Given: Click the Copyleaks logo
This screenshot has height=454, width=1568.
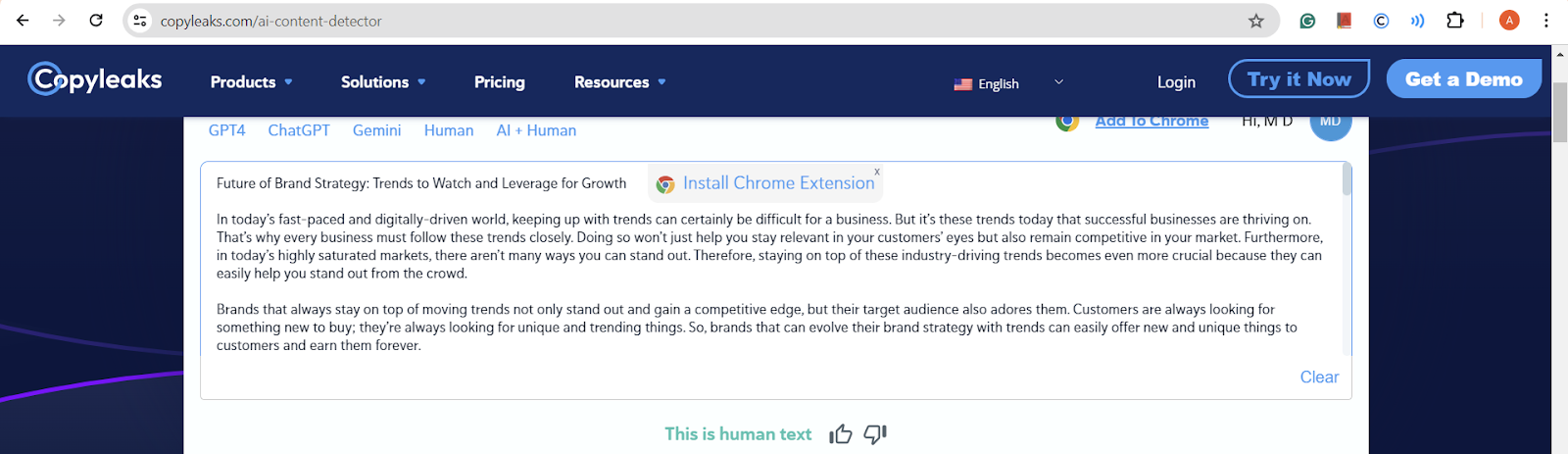Looking at the screenshot, I should [95, 79].
